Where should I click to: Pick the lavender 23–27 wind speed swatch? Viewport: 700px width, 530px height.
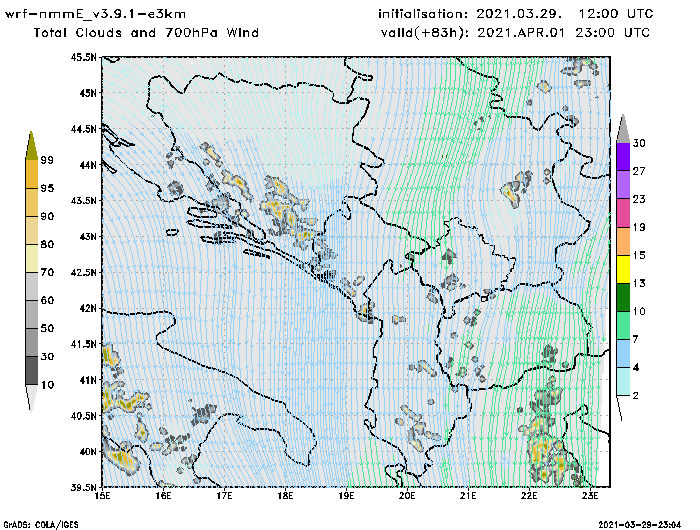point(623,185)
